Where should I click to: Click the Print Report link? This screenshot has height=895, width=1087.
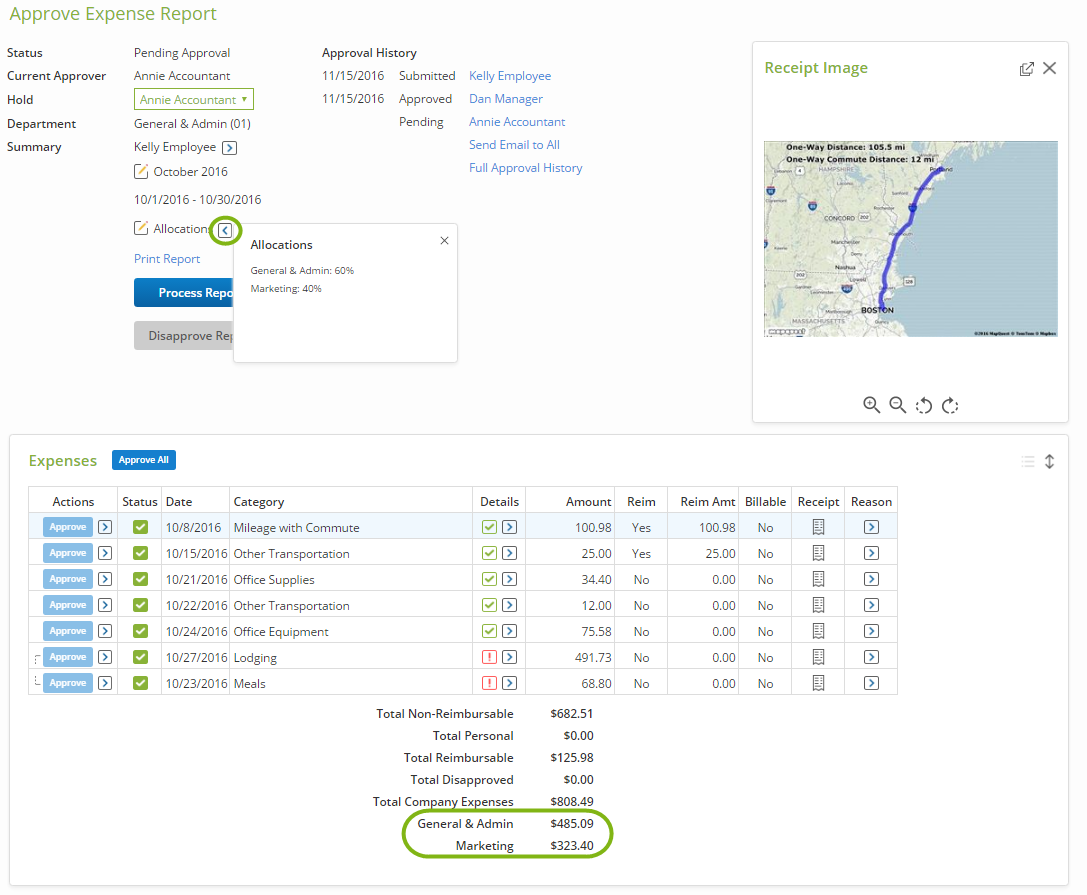coord(167,259)
